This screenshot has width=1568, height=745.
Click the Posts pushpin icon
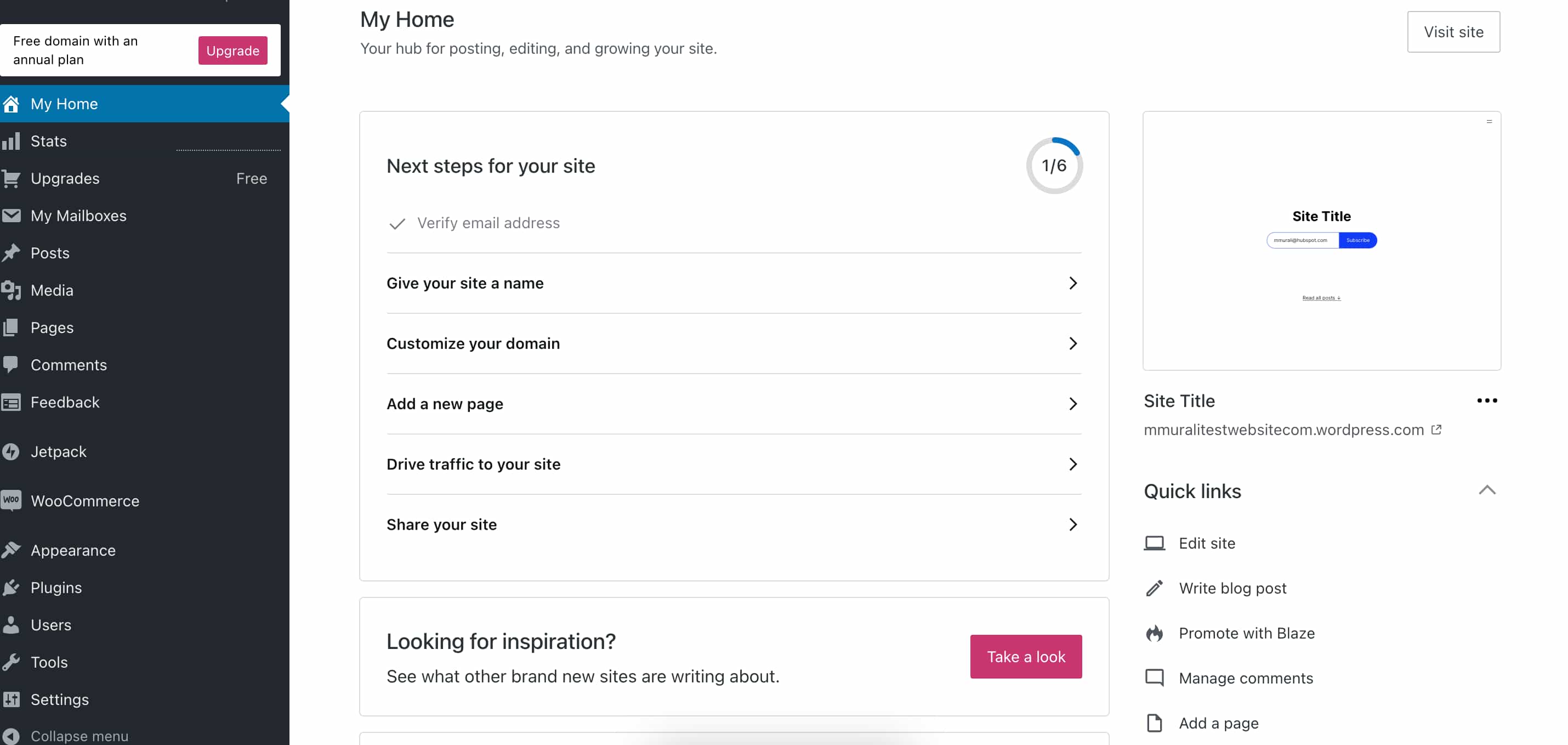click(12, 253)
